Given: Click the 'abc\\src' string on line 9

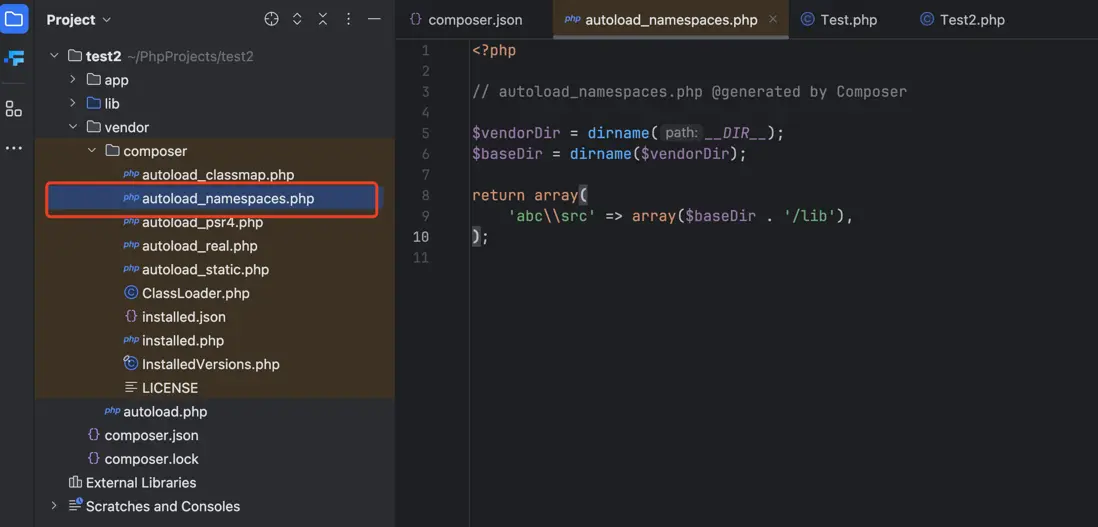Looking at the screenshot, I should pyautogui.click(x=552, y=216).
